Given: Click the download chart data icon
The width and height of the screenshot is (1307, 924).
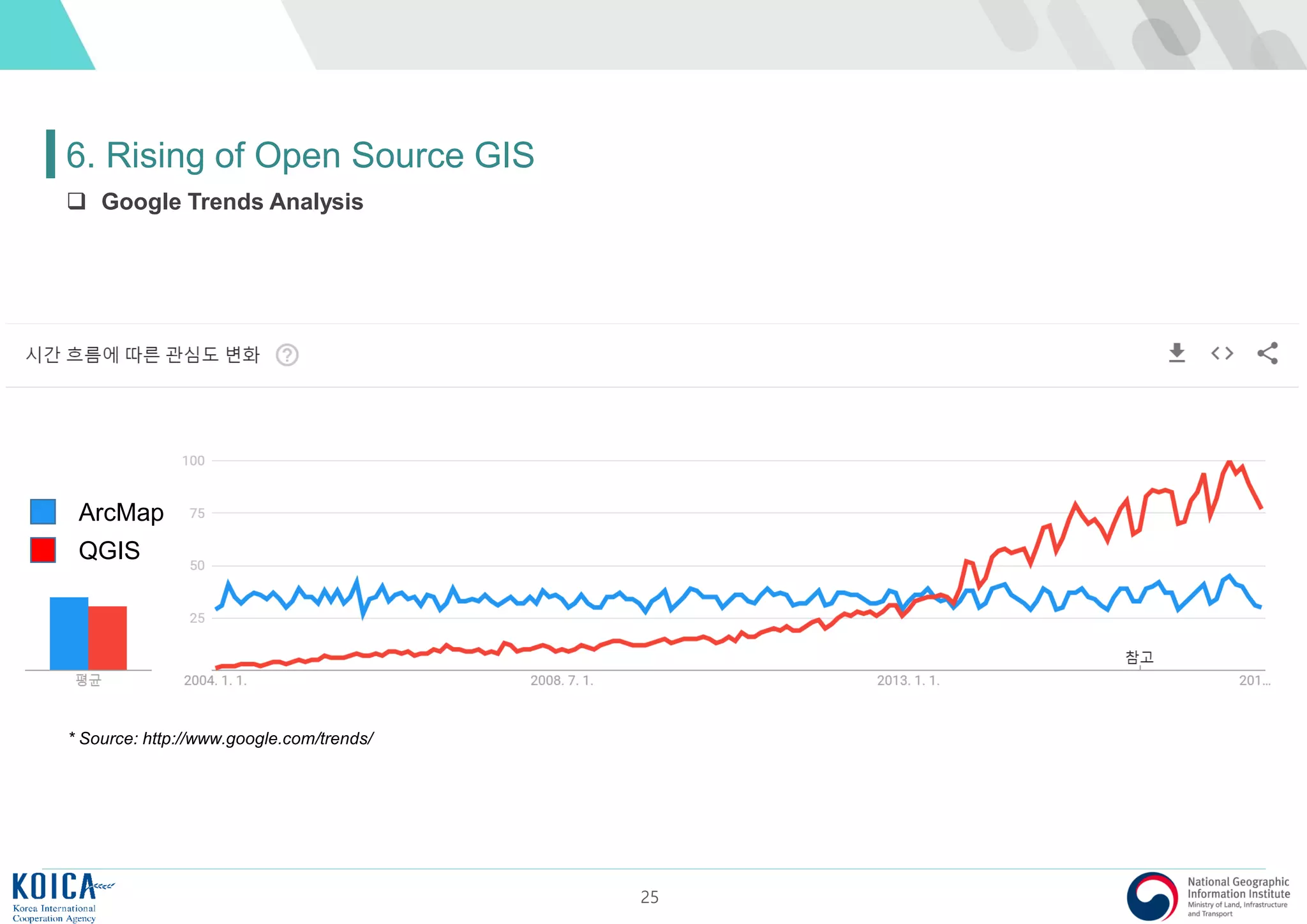Looking at the screenshot, I should [1177, 353].
